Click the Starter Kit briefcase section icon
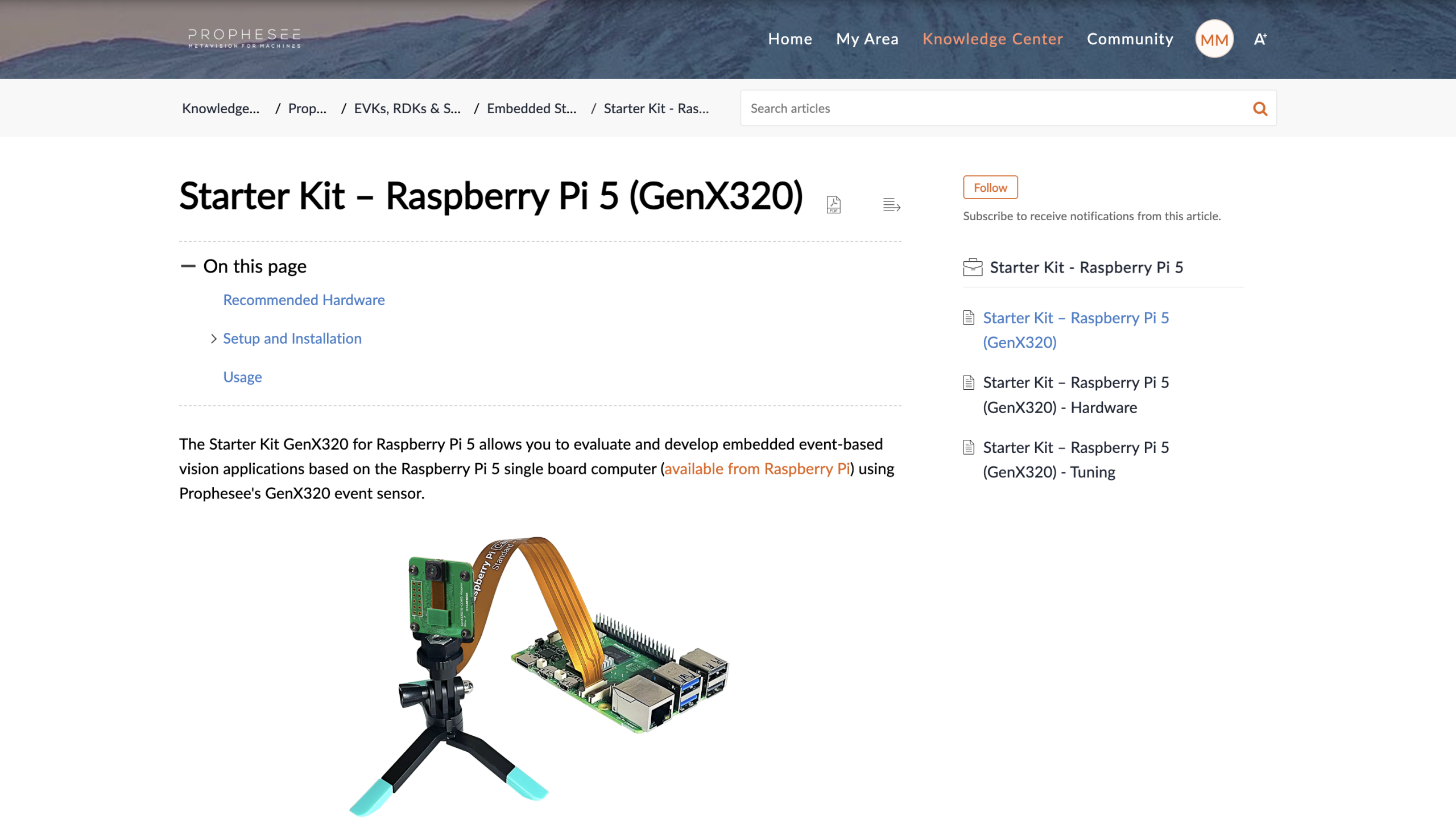Viewport: 1456px width, 824px height. coord(973,267)
